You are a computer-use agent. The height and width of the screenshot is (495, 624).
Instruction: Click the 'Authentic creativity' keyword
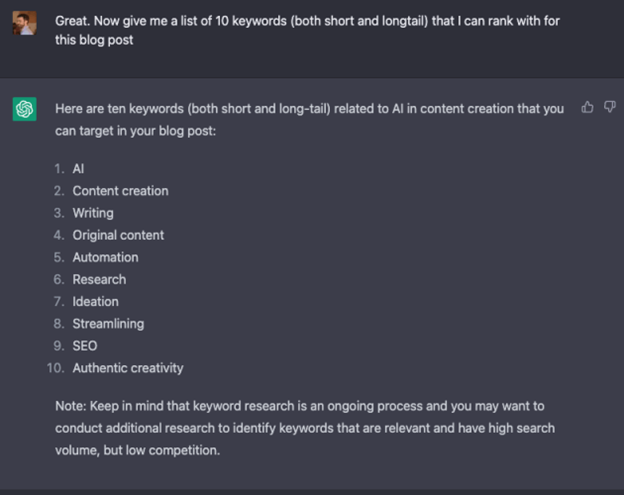click(128, 368)
